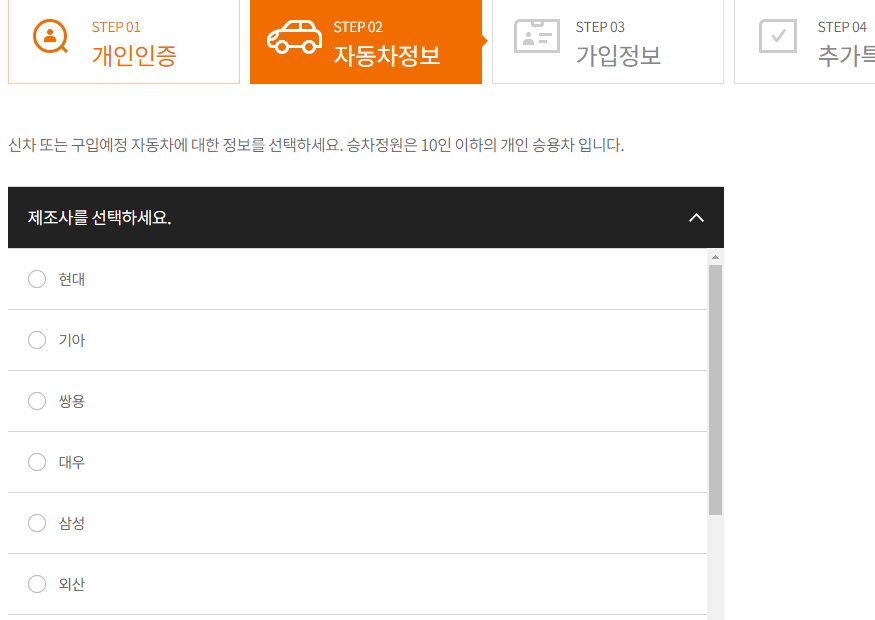Switch to the STEP 03 가입정보 step
The image size is (875, 620).
point(607,42)
